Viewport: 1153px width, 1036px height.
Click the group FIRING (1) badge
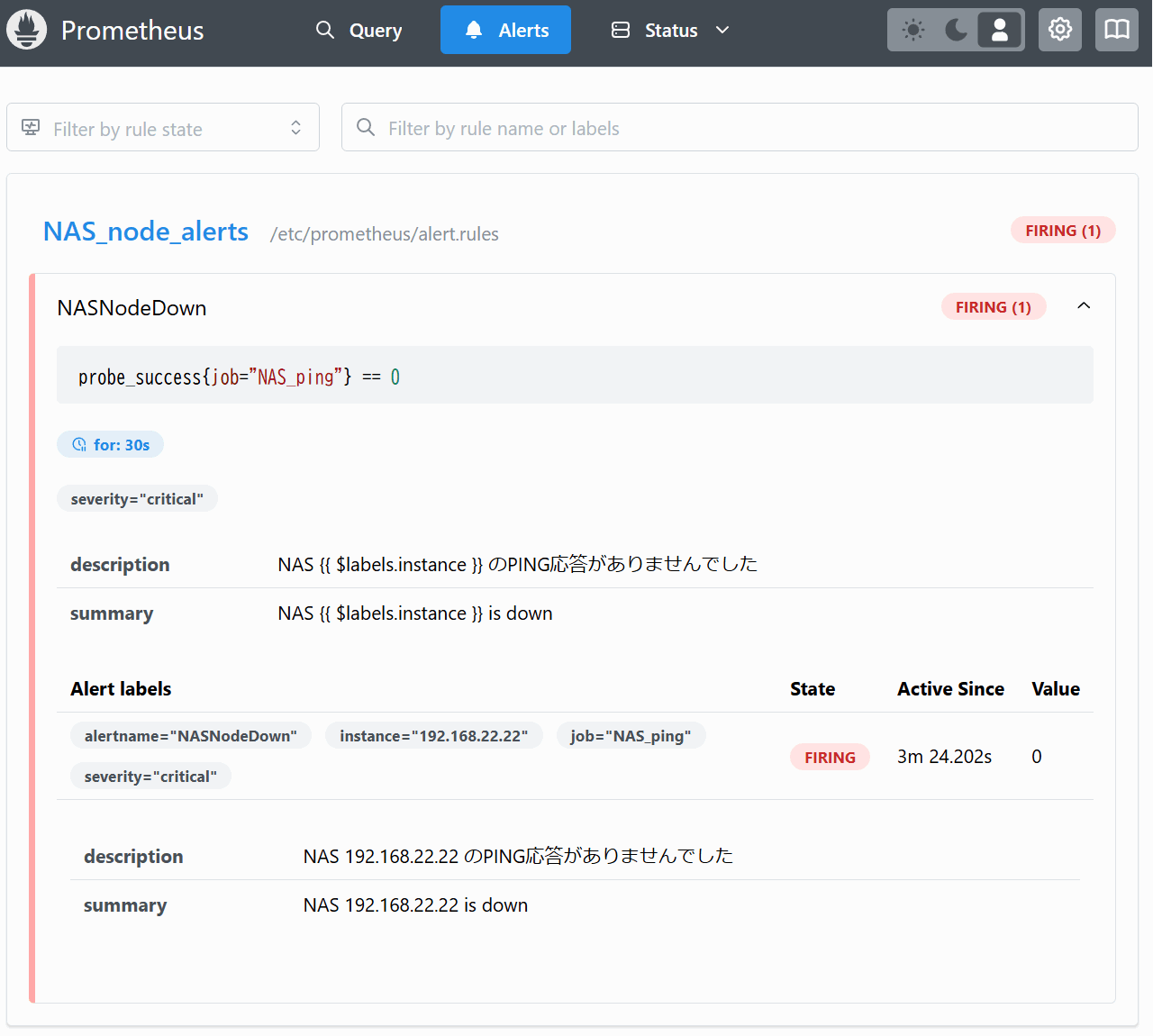(x=1063, y=231)
